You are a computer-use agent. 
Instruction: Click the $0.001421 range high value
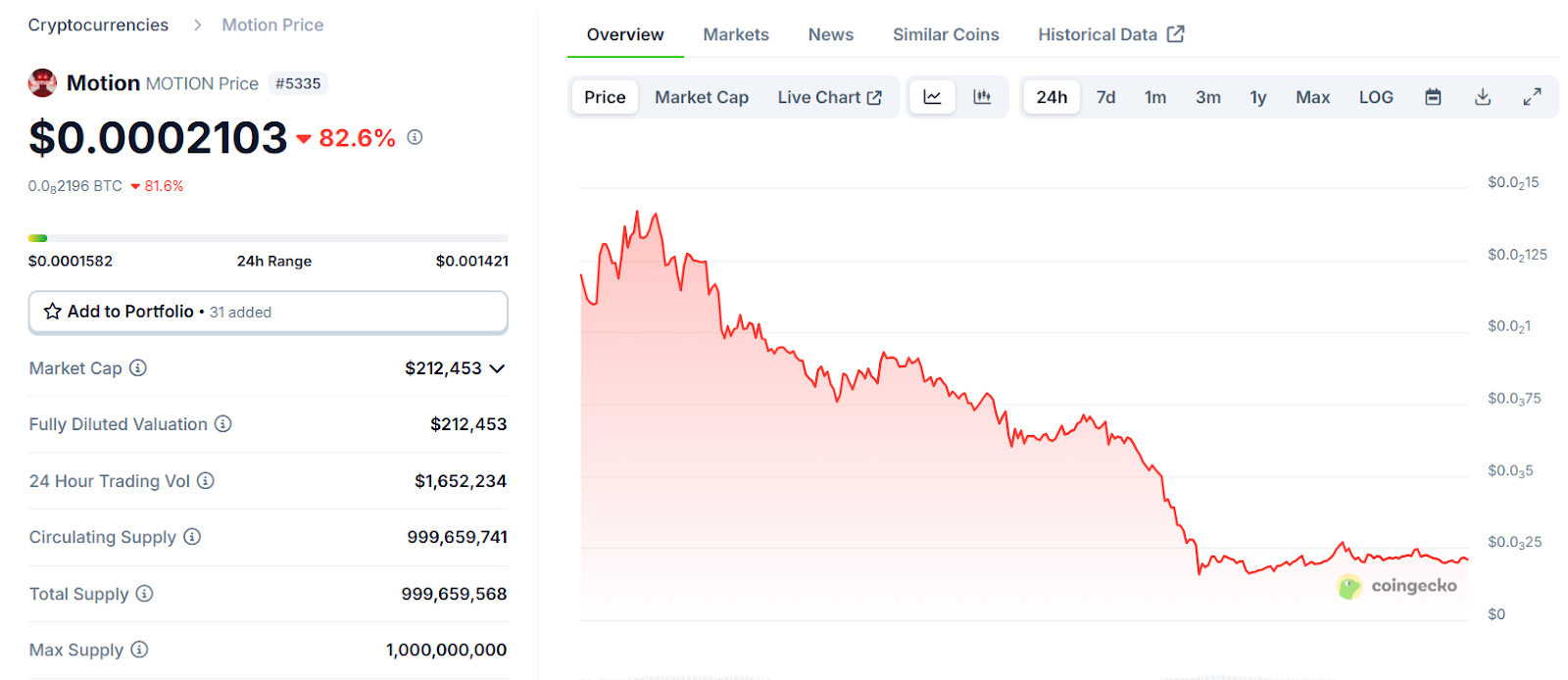pyautogui.click(x=472, y=261)
